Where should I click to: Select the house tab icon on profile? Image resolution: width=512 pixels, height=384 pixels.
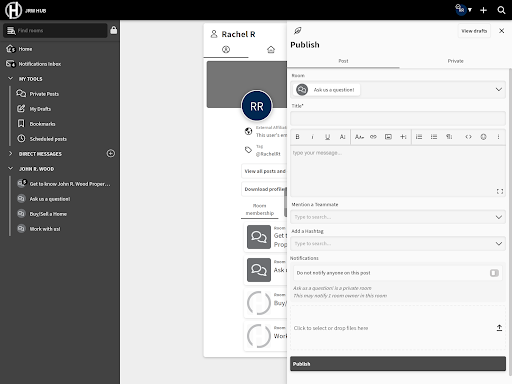(271, 50)
